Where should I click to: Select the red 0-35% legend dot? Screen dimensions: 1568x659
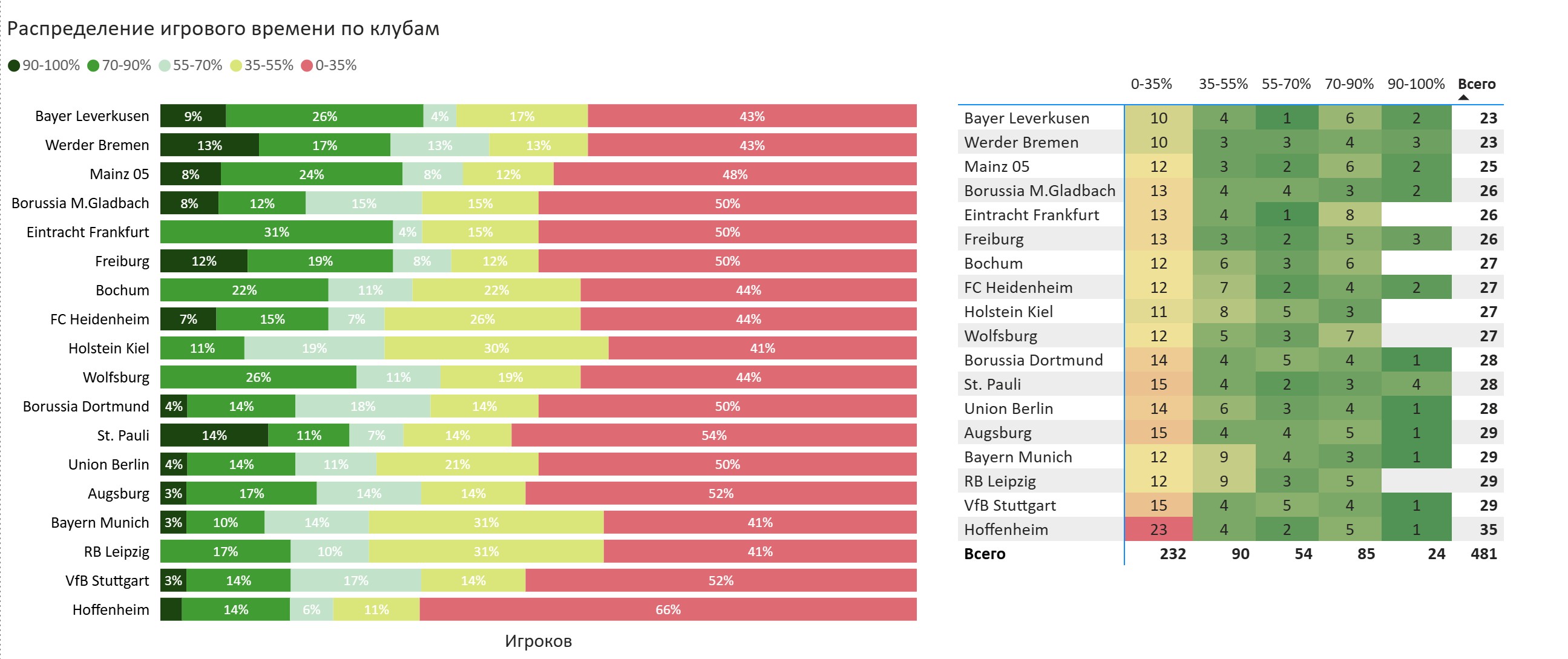[307, 66]
